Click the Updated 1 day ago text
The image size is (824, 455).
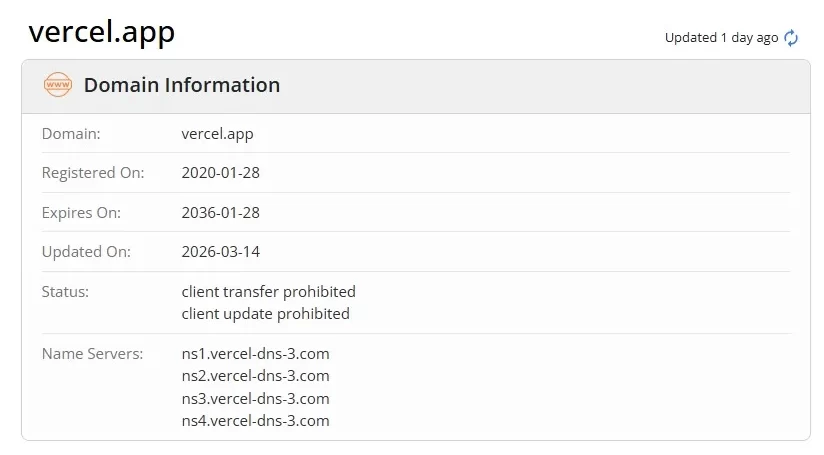click(721, 38)
